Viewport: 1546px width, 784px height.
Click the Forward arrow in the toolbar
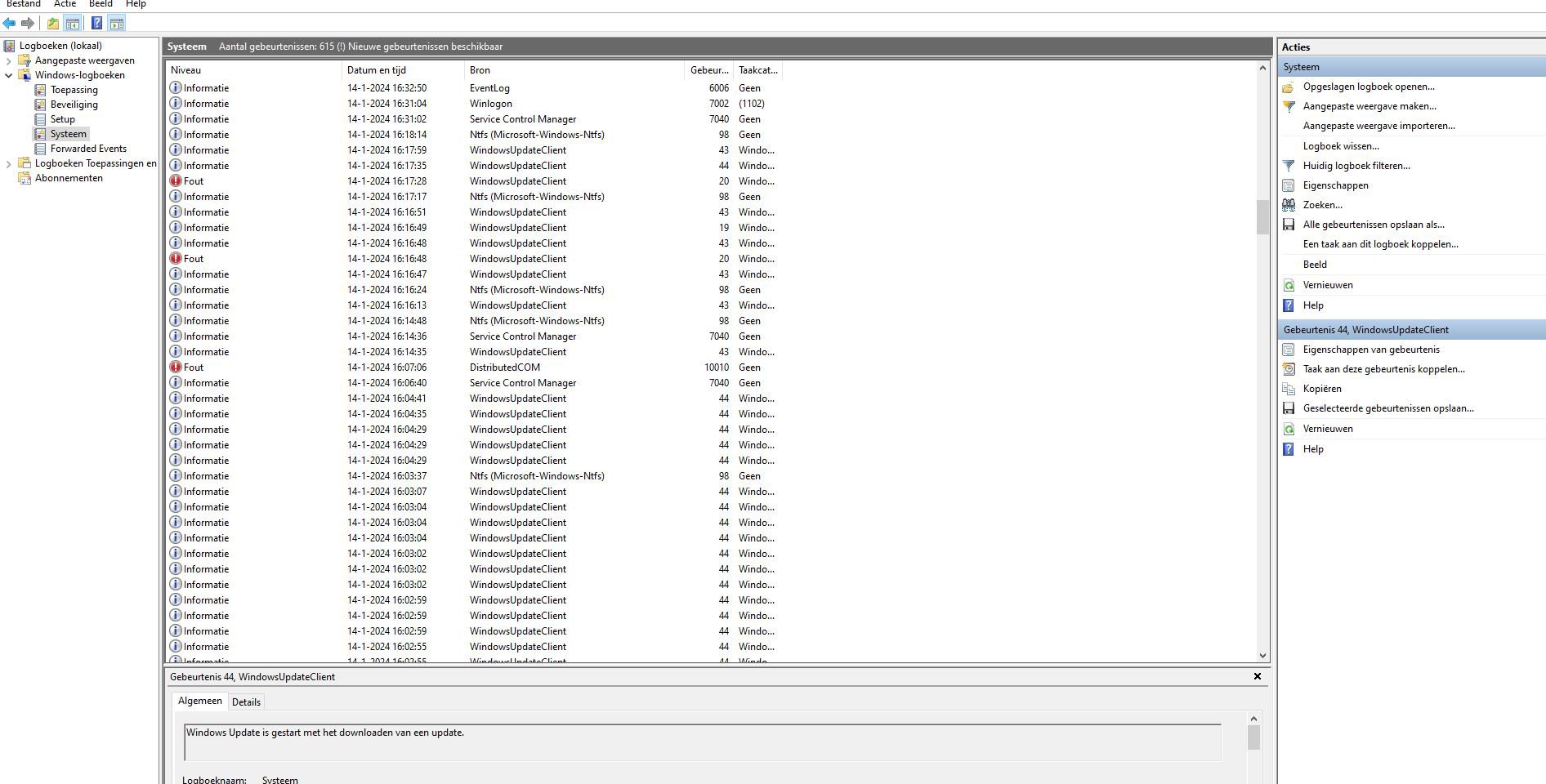[28, 23]
